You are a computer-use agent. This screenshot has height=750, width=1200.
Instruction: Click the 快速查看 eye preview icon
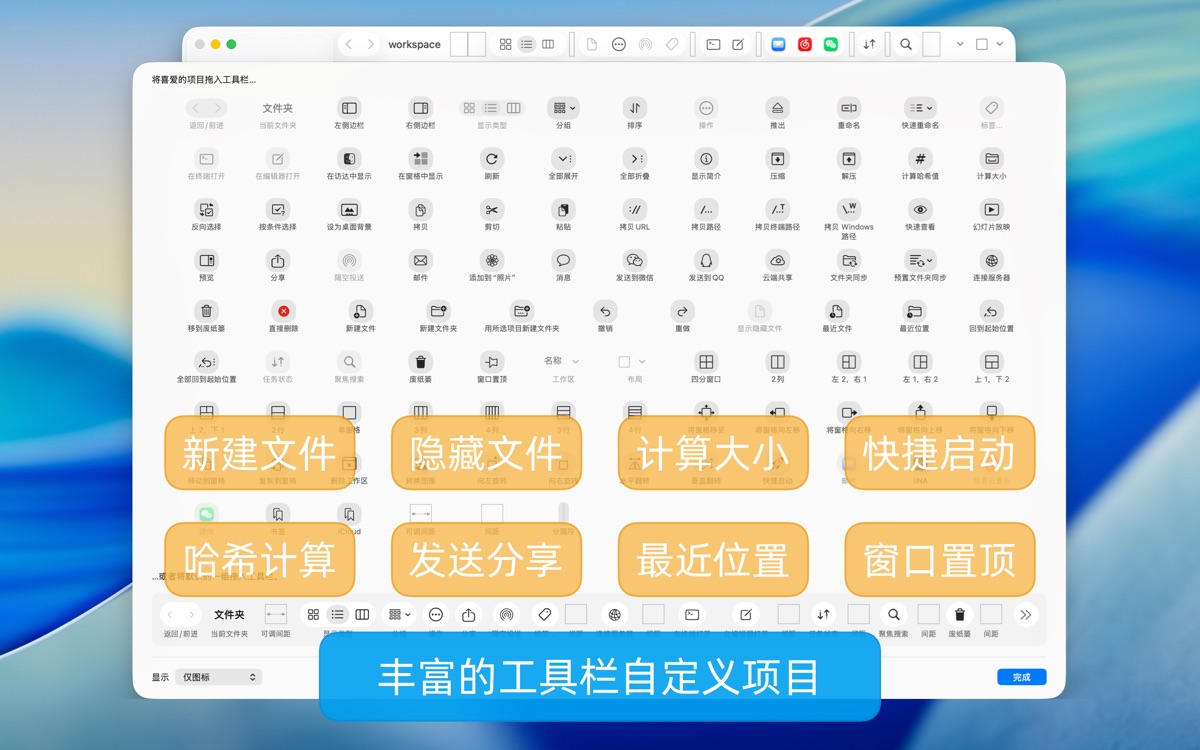pos(920,210)
